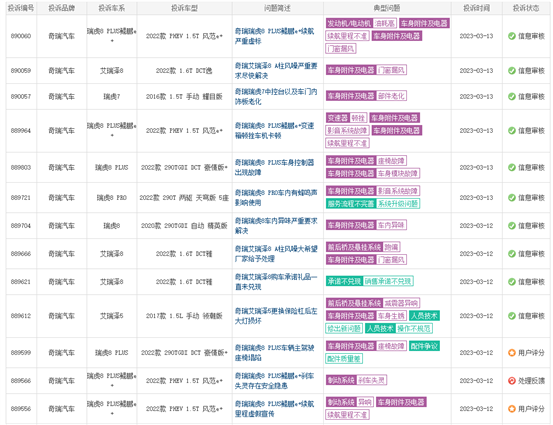Click the 投诉品牌 column header
This screenshot has width=553, height=425.
pyautogui.click(x=61, y=8)
